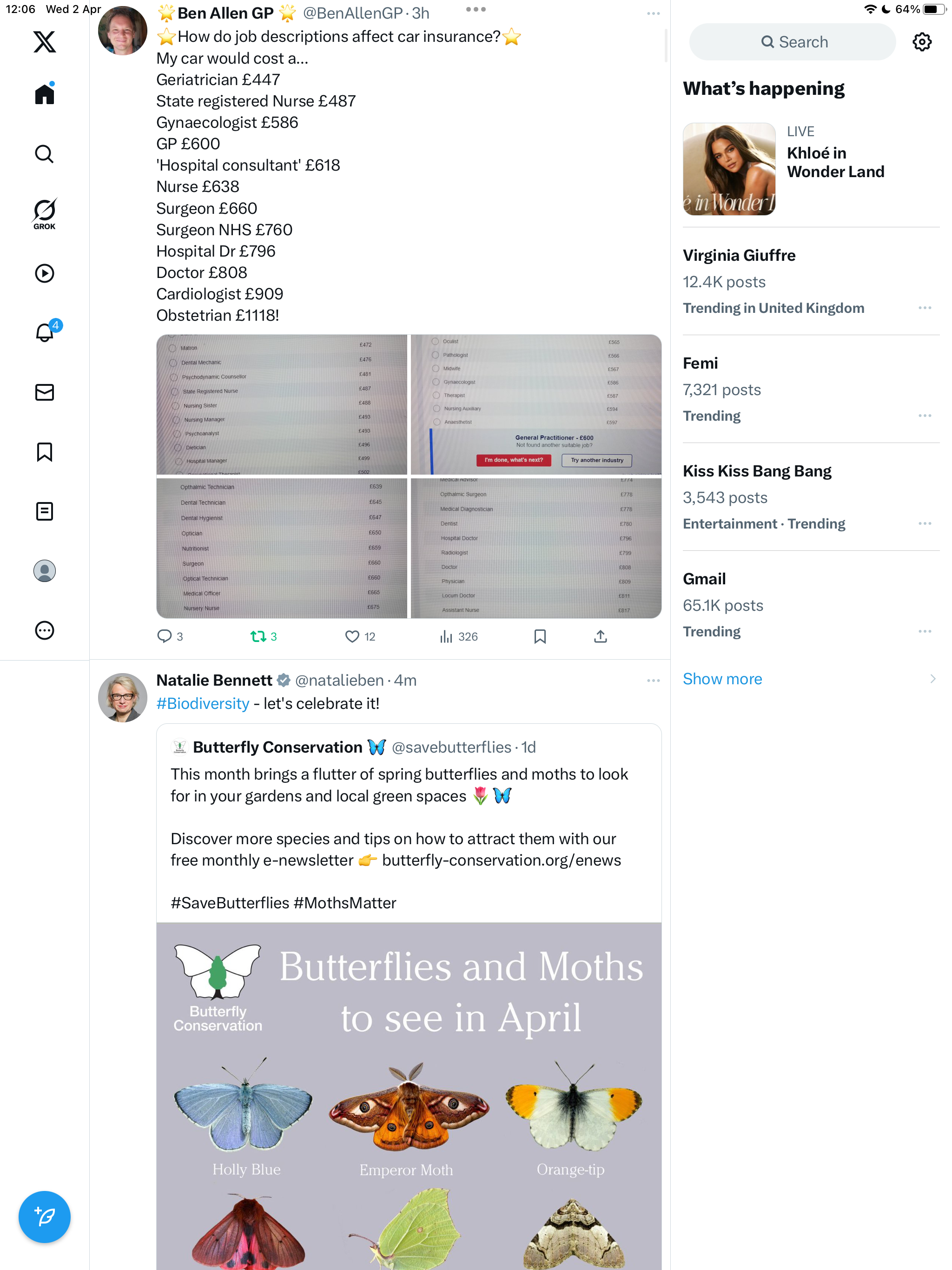
Task: Undo repost on Ben Allen's post
Action: [264, 636]
